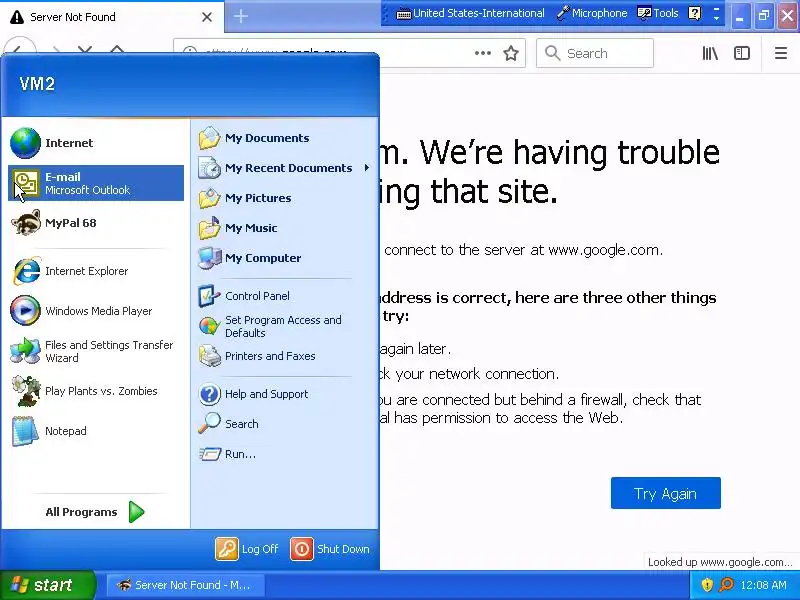Open a new browser tab

[241, 16]
